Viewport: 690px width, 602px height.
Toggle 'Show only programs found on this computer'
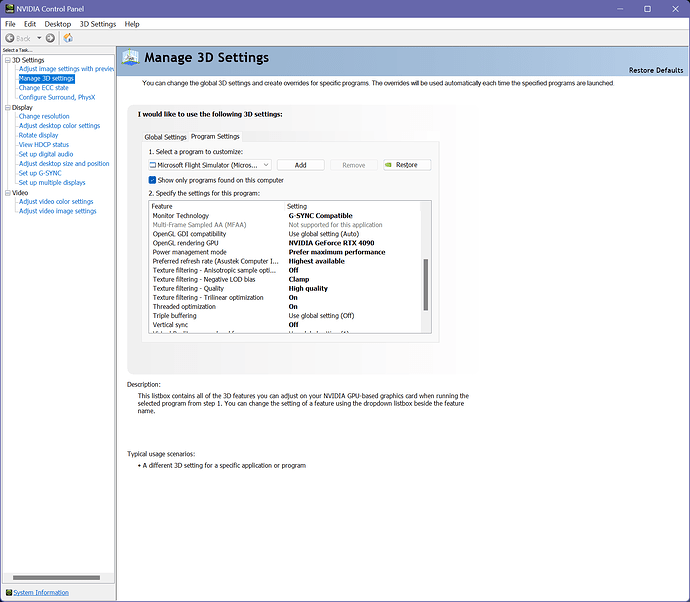pyautogui.click(x=152, y=179)
